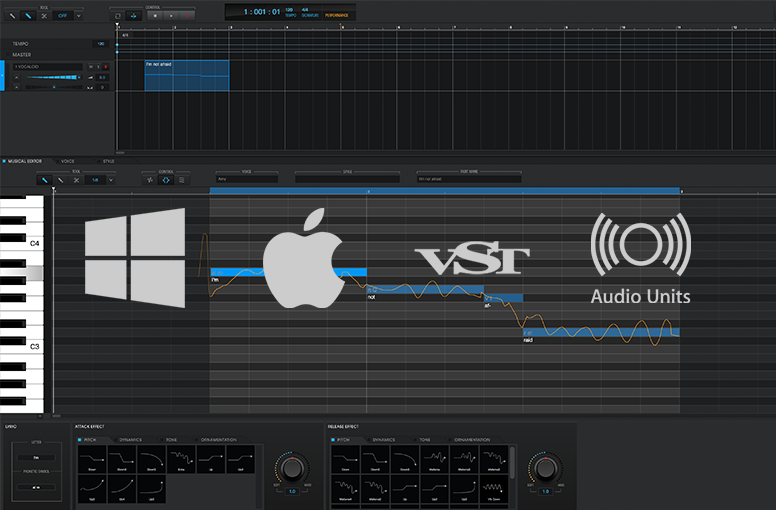Select the line tool in musical editor

60,180
